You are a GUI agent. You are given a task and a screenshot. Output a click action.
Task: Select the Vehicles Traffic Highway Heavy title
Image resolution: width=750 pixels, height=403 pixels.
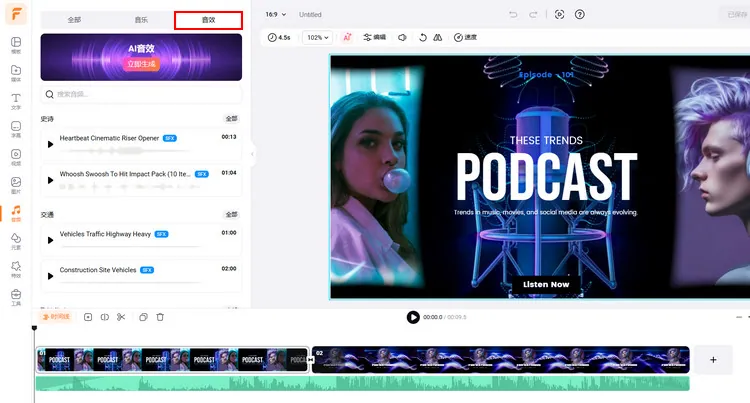pos(105,234)
